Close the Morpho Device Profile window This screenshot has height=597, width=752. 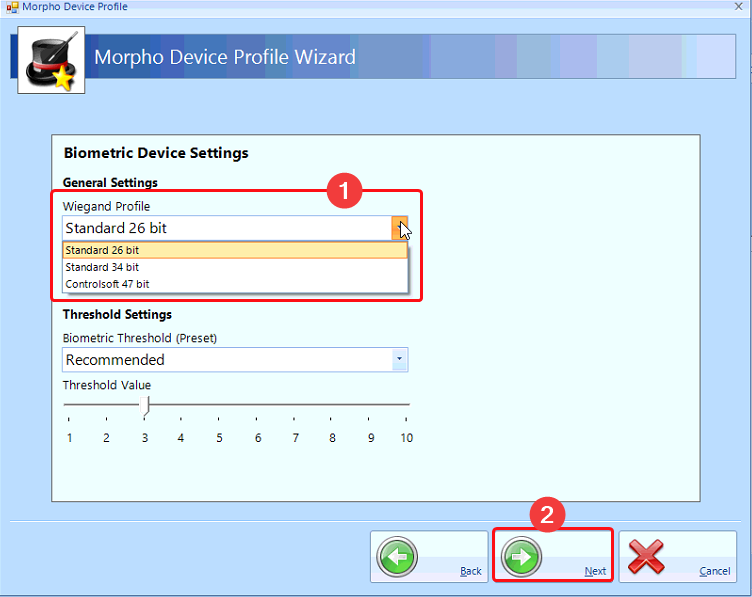pyautogui.click(x=739, y=6)
